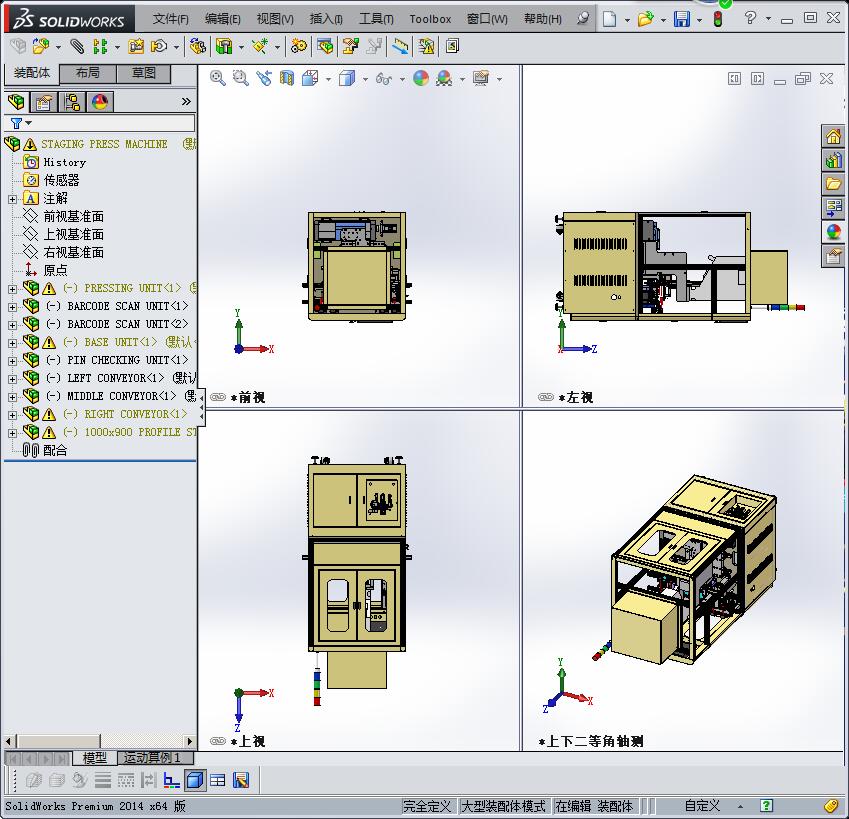Click the Apply Scene icon
849x819 pixels.
(444, 78)
